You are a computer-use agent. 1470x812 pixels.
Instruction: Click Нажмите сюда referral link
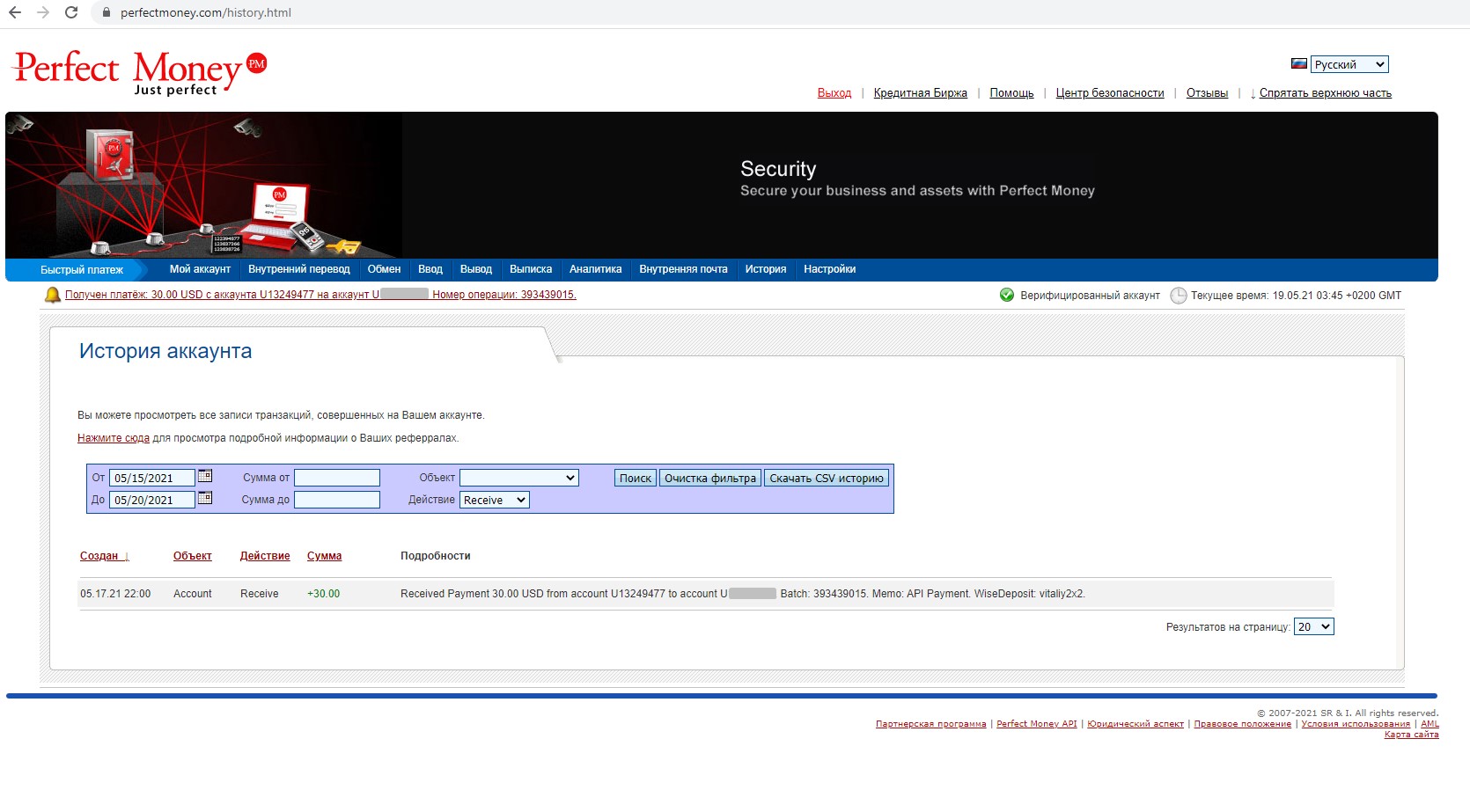[x=114, y=438]
